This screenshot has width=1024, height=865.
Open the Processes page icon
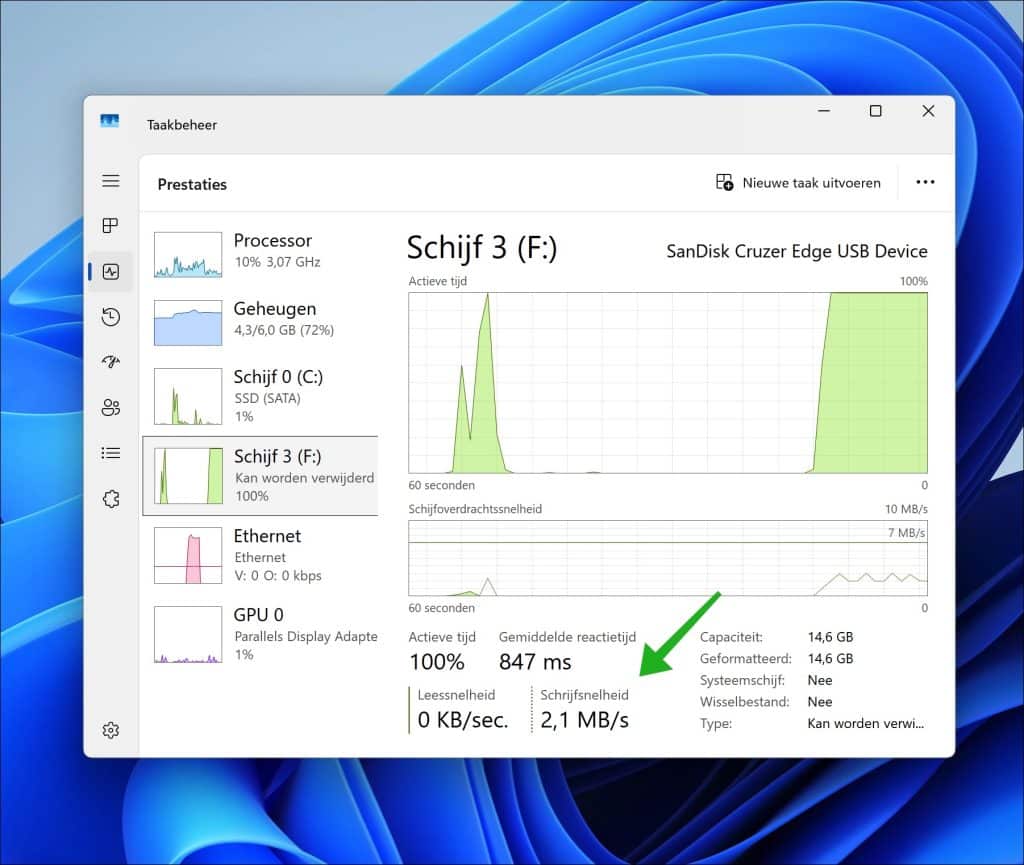[x=111, y=226]
